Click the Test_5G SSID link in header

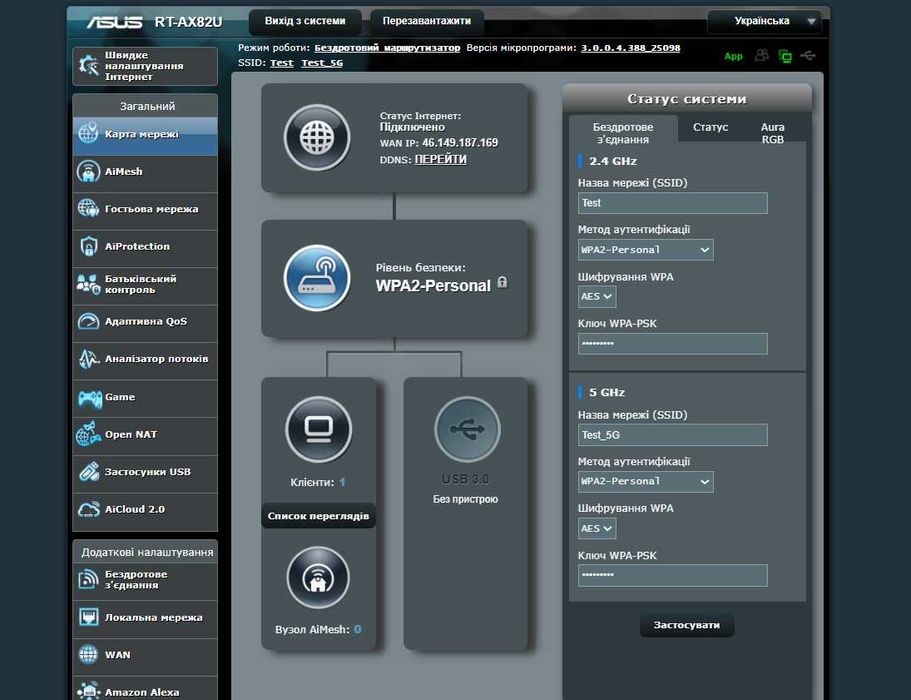322,63
